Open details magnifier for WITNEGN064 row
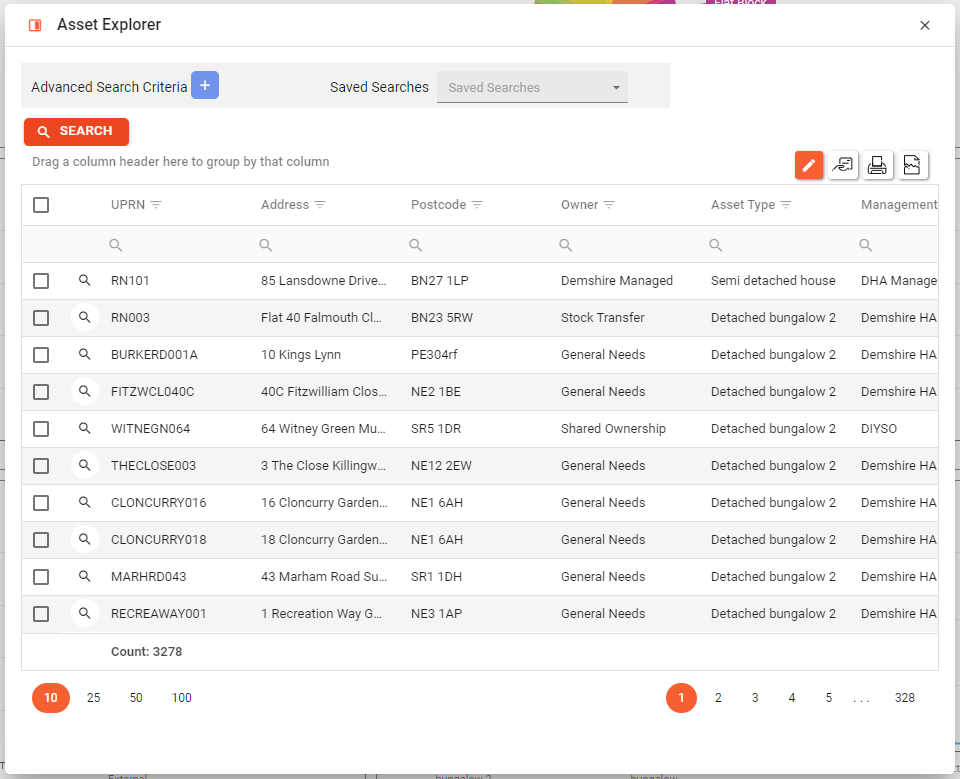 (85, 429)
